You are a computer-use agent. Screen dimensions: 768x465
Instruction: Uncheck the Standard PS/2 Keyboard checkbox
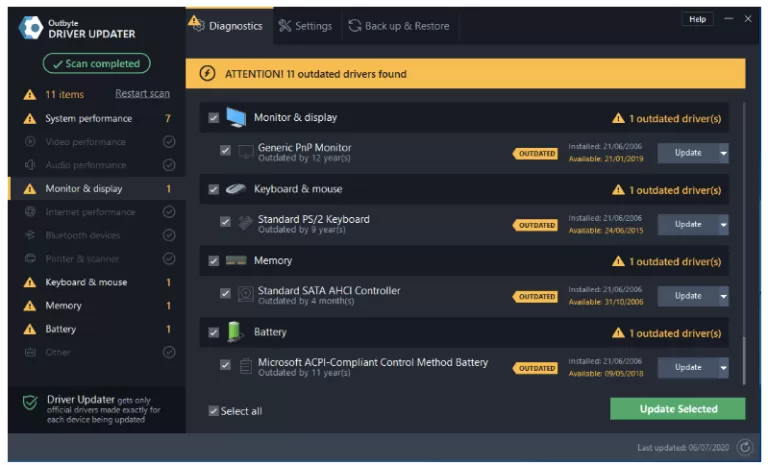(225, 222)
